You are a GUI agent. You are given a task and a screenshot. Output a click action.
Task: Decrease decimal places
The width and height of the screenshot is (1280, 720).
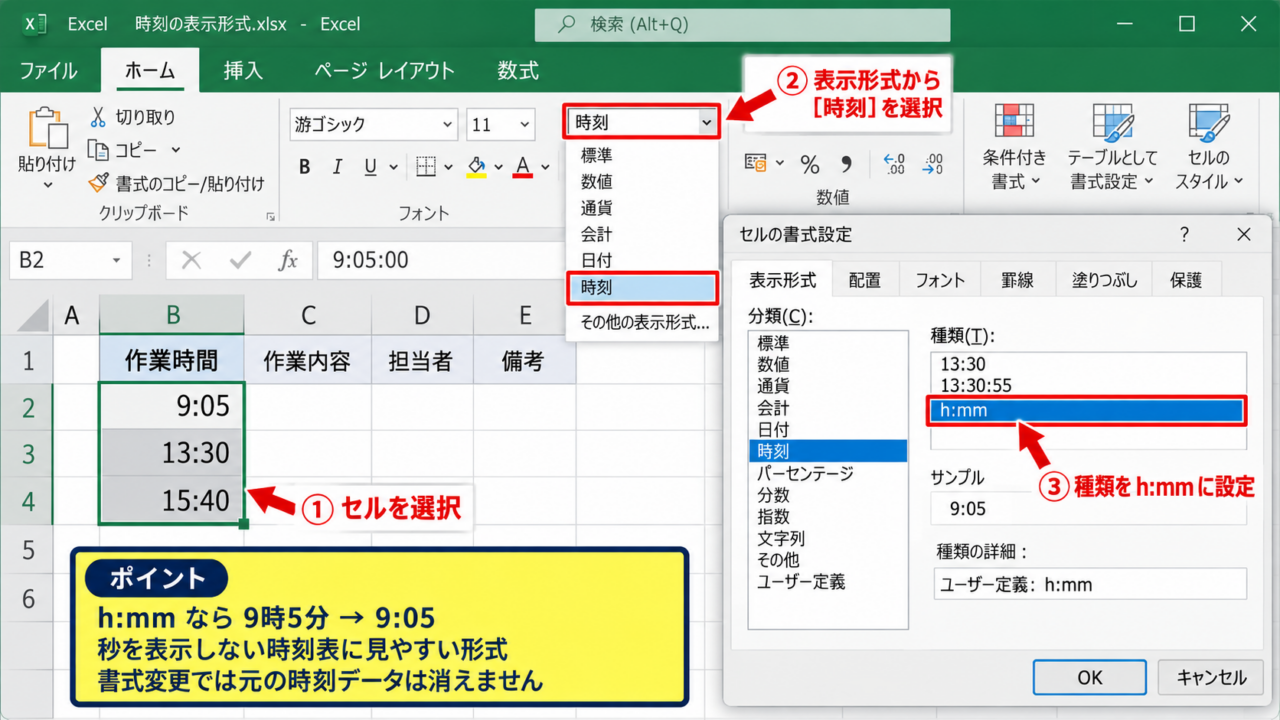(933, 163)
